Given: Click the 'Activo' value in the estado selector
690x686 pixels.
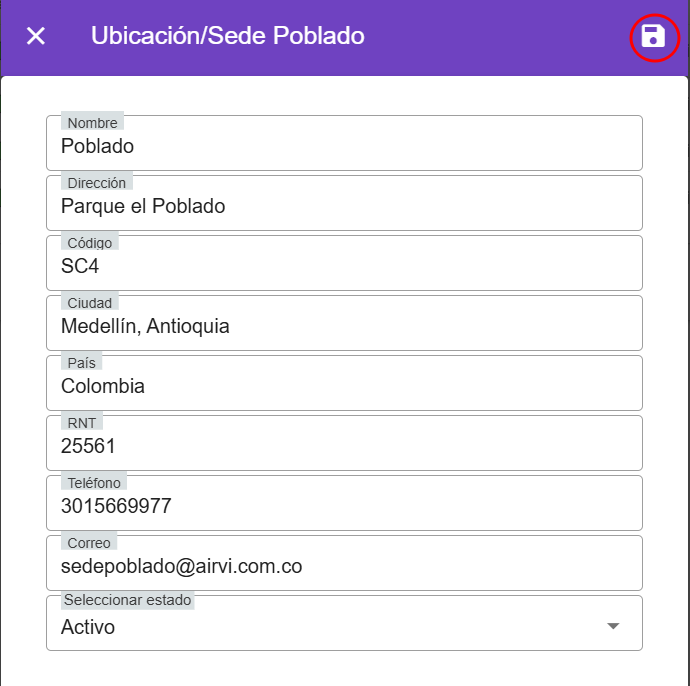Looking at the screenshot, I should click(x=88, y=627).
